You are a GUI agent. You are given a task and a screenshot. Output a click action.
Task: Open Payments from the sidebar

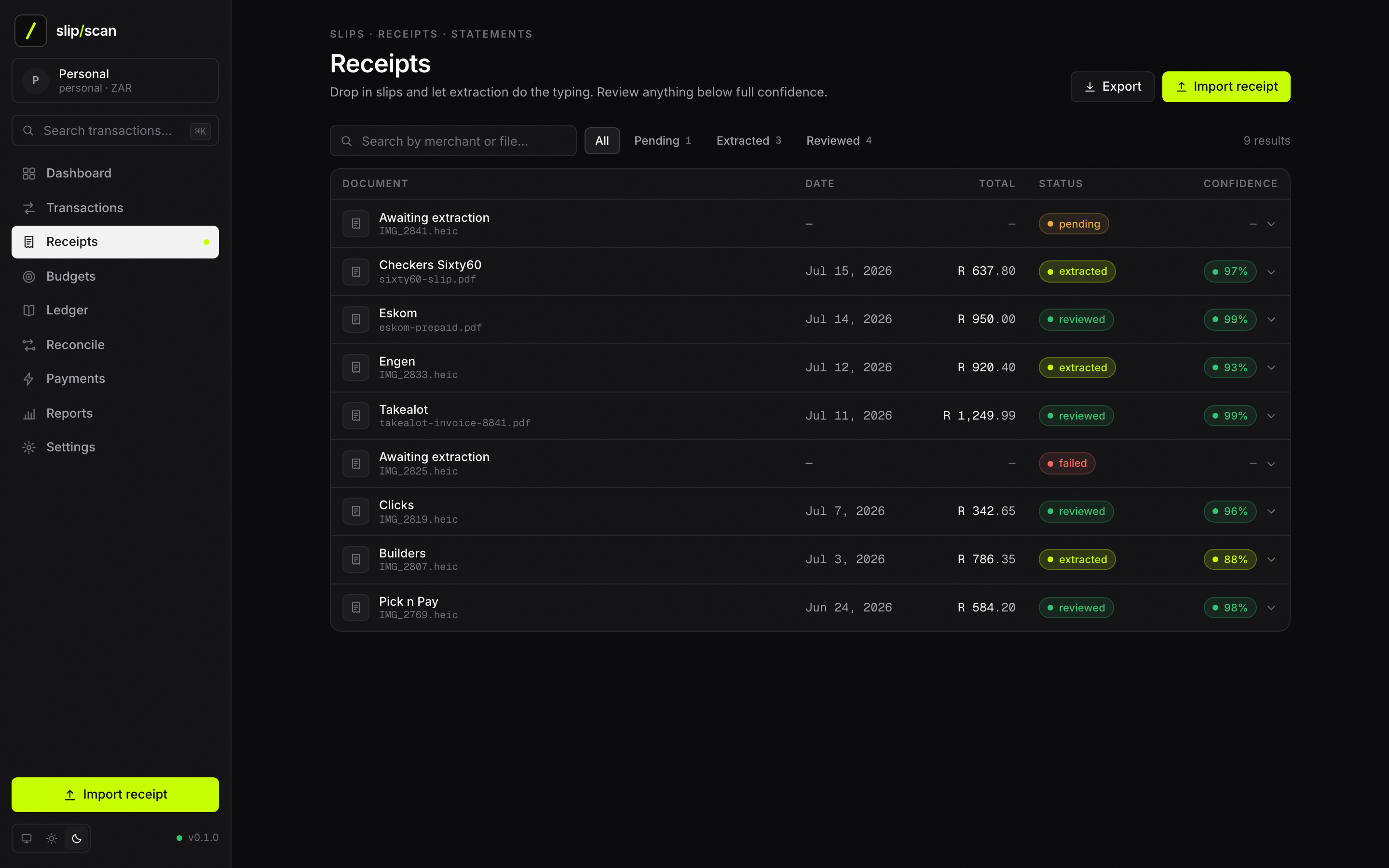(115, 379)
